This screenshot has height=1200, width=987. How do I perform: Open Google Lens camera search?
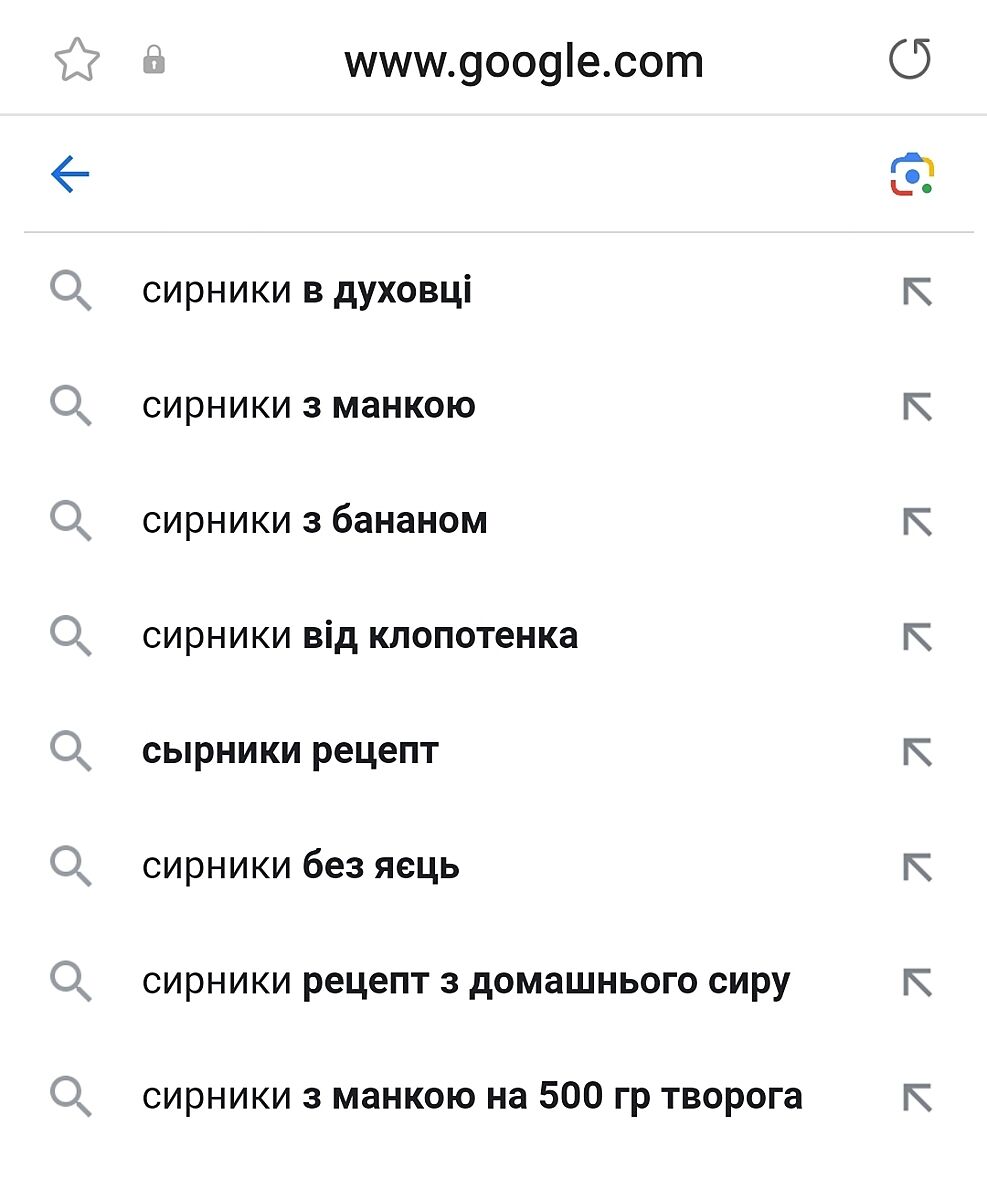[x=911, y=175]
